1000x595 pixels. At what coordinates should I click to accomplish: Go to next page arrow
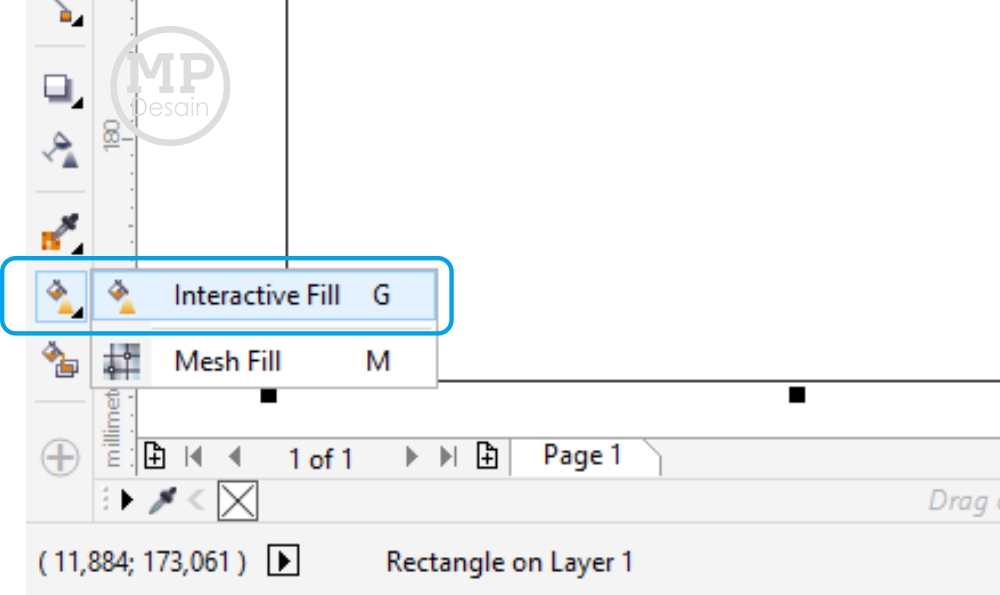(x=412, y=457)
